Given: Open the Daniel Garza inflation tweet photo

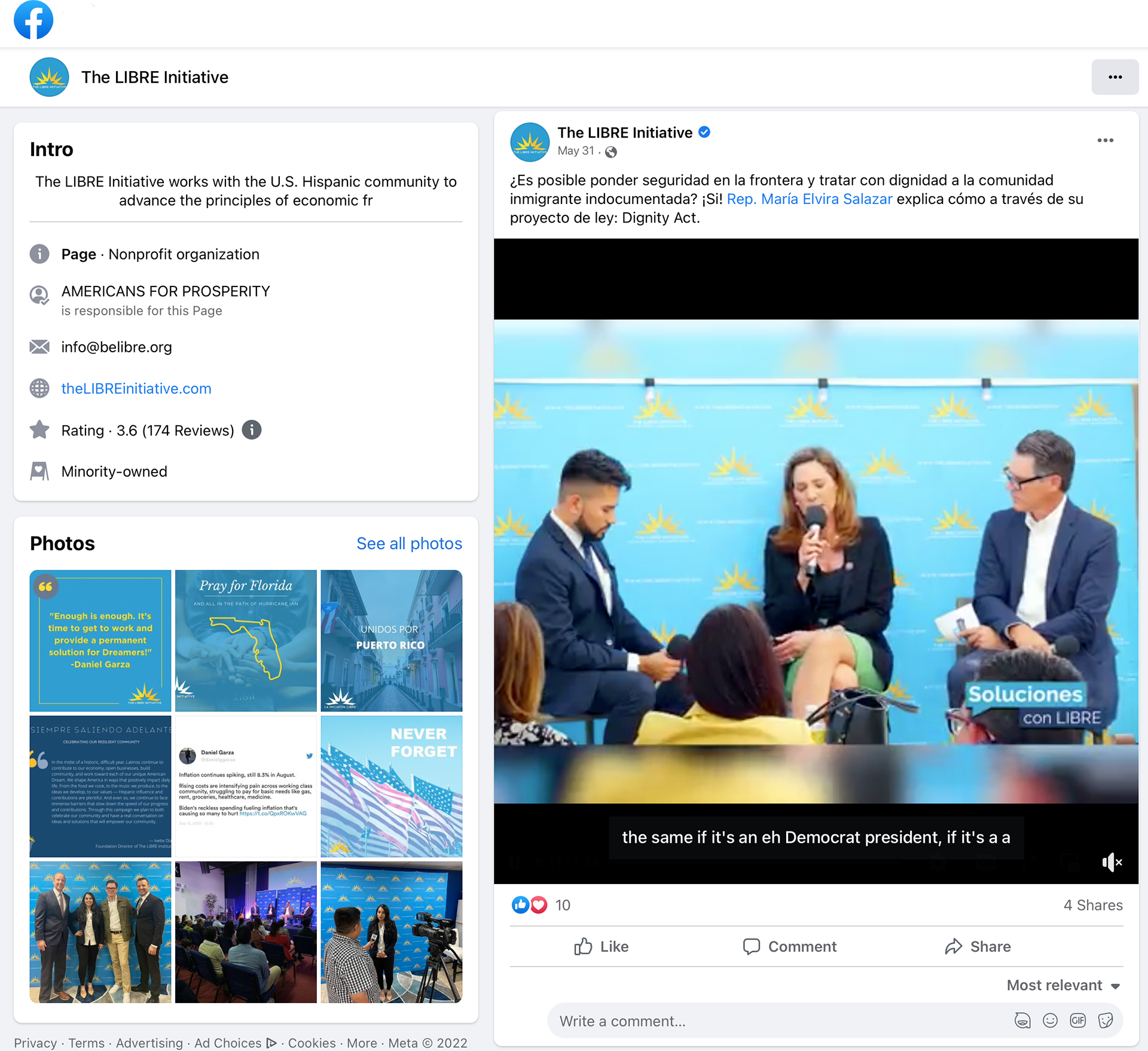Looking at the screenshot, I should click(246, 787).
